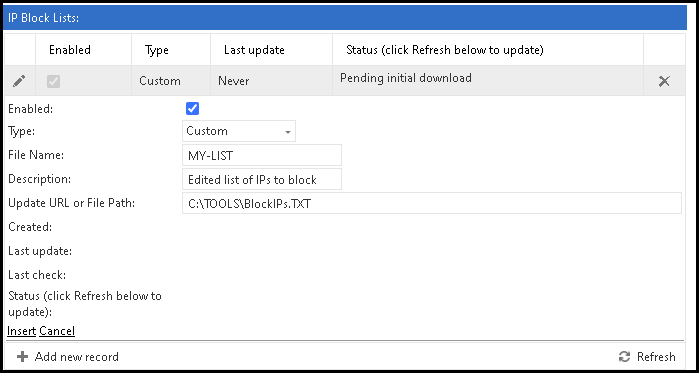Open the Type dropdown showing Custom
Image resolution: width=699 pixels, height=373 pixels.
point(238,131)
